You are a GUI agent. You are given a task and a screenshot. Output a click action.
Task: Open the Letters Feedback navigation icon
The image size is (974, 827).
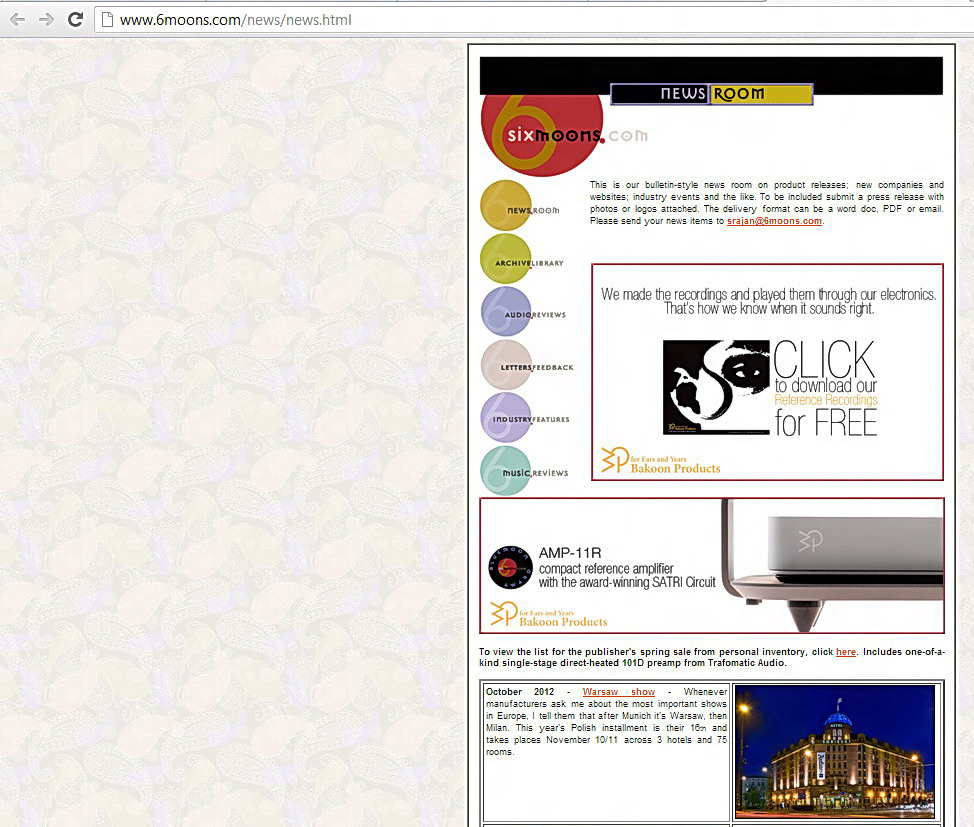506,366
